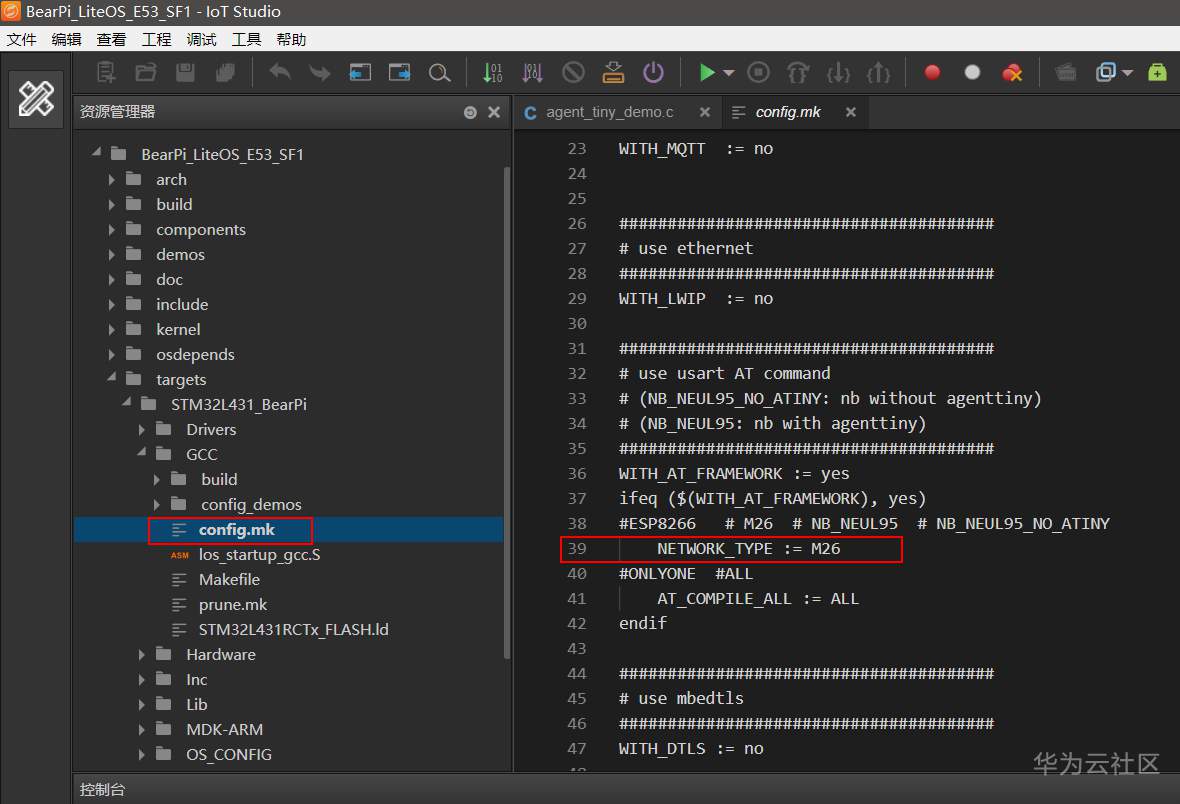The image size is (1180, 804).
Task: Collapse the BearPi_LiteOS_E53_SF1 root folder
Action: point(96,153)
